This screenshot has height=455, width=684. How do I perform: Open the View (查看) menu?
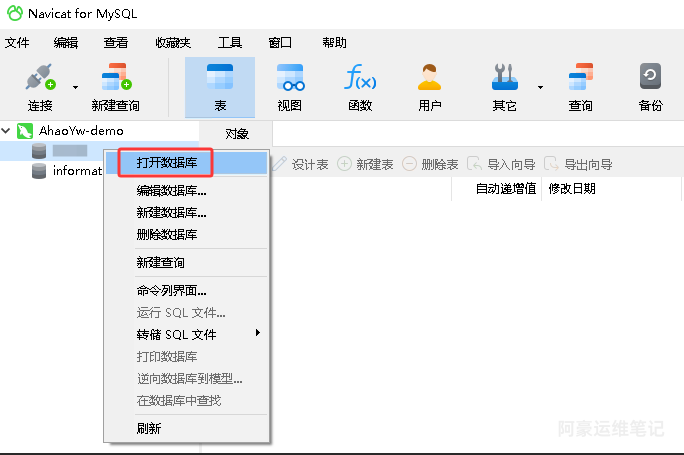point(116,42)
